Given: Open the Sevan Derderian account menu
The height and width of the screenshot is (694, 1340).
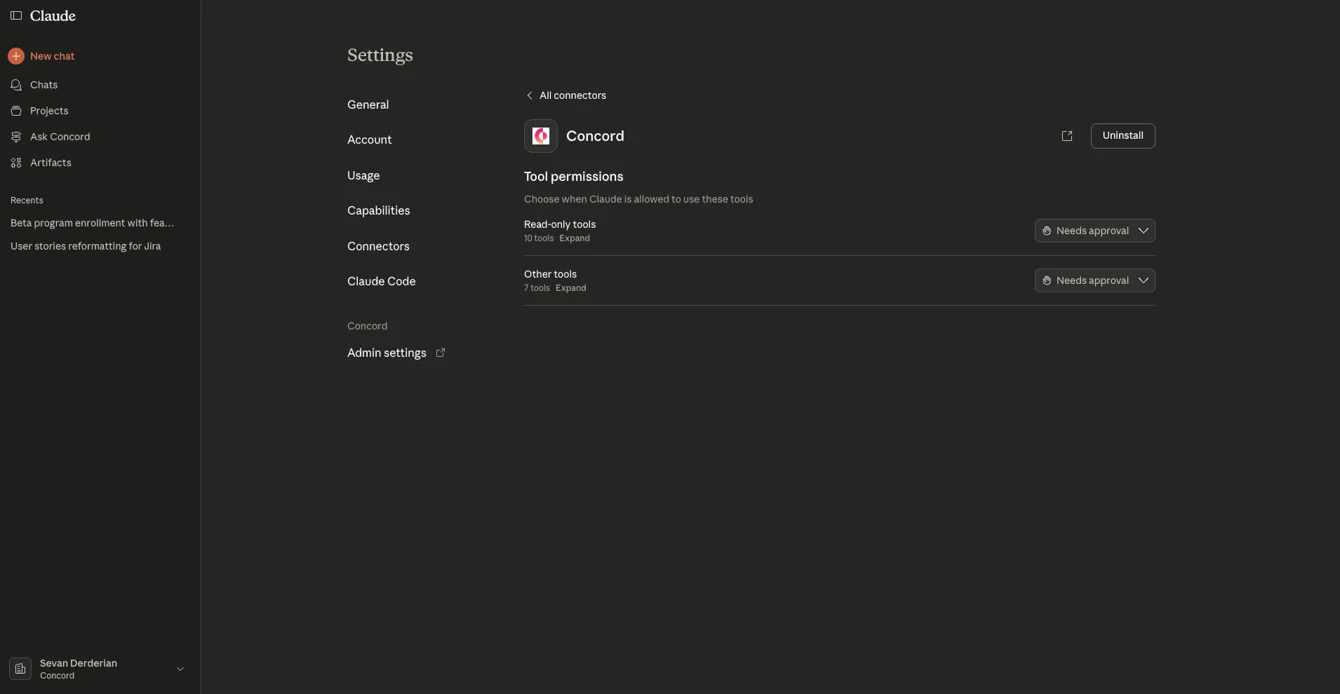Looking at the screenshot, I should (x=98, y=669).
